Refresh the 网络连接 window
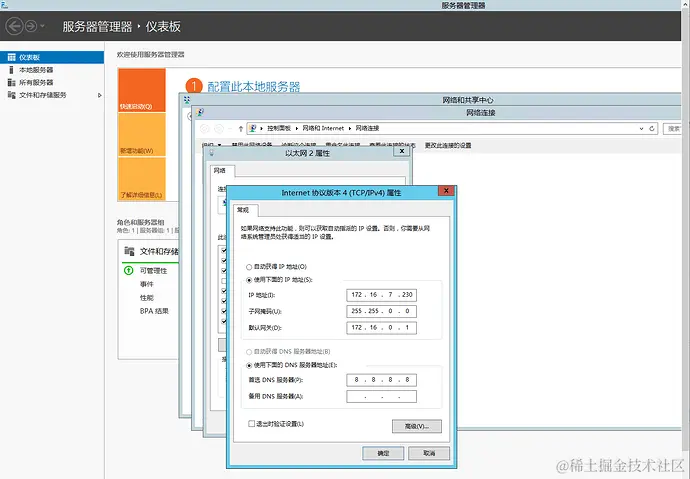Image resolution: width=690 pixels, height=479 pixels. 652,128
